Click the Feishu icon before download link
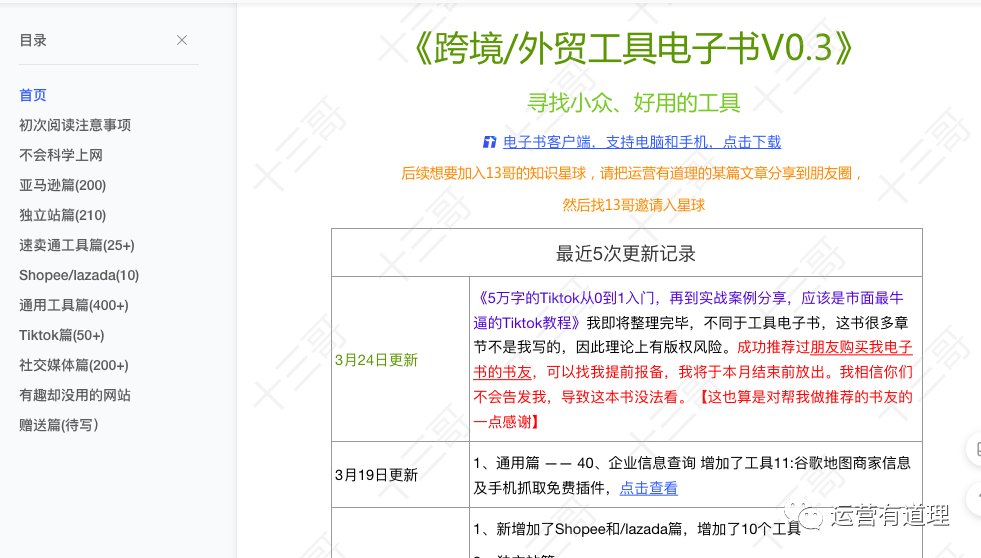Image resolution: width=981 pixels, height=558 pixels. point(490,143)
